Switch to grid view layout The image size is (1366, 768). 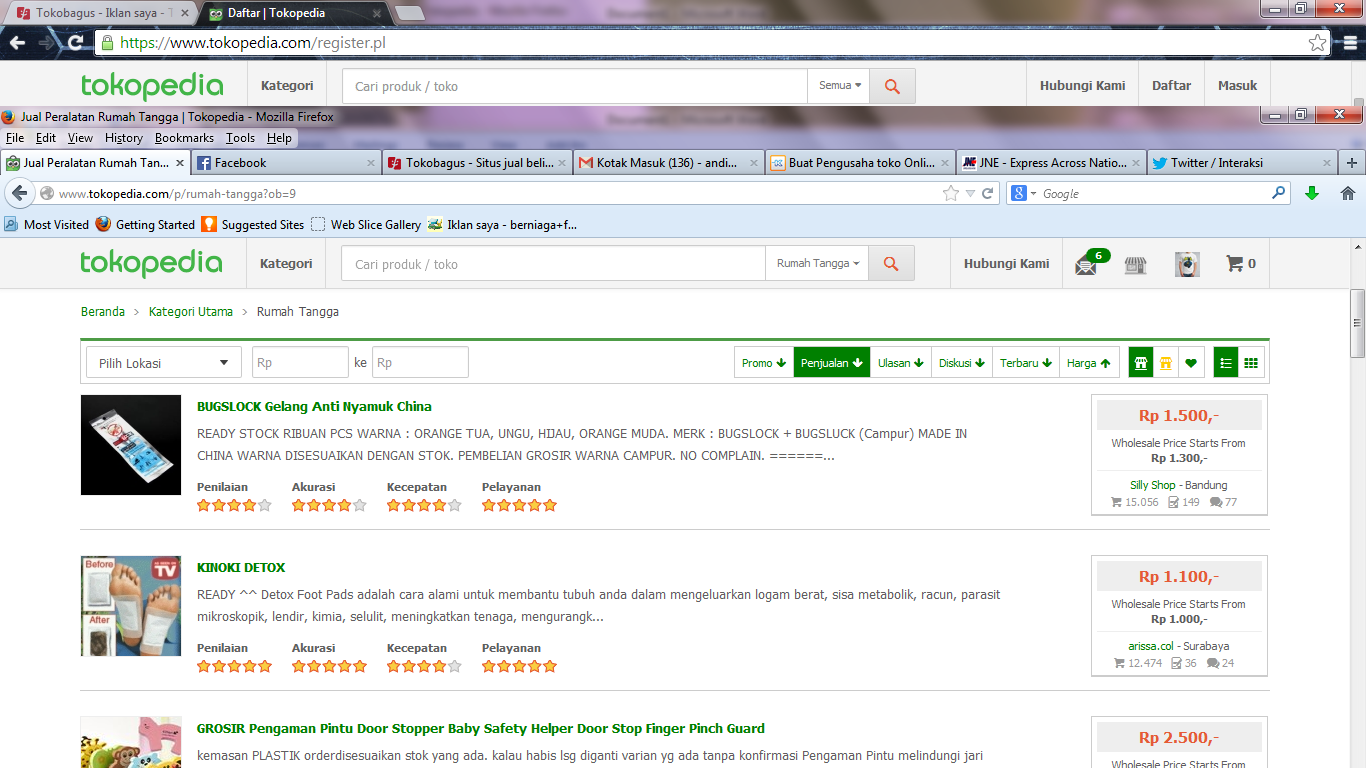click(x=1251, y=363)
